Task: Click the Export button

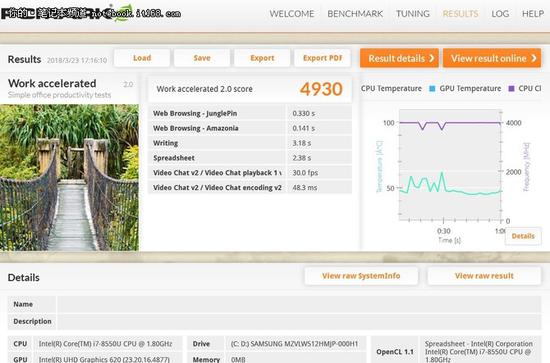Action: pos(262,58)
